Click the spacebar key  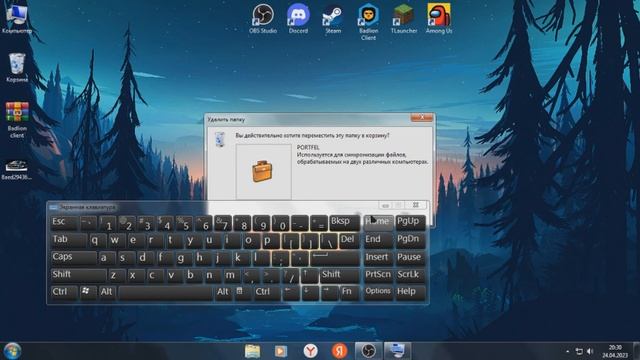coord(166,293)
